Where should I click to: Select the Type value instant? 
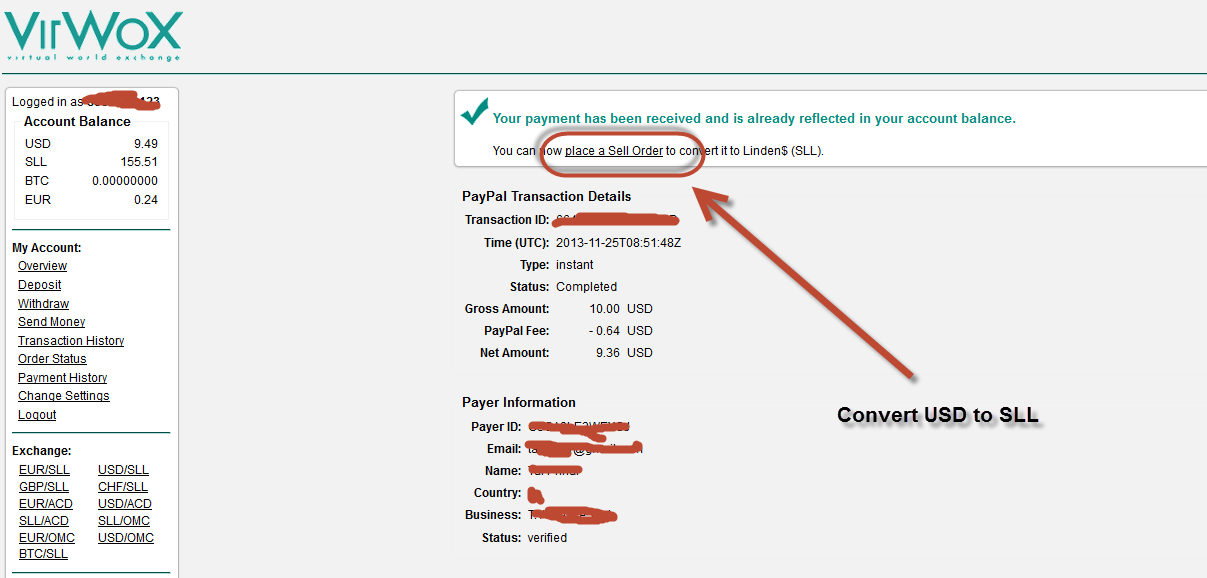[x=575, y=265]
